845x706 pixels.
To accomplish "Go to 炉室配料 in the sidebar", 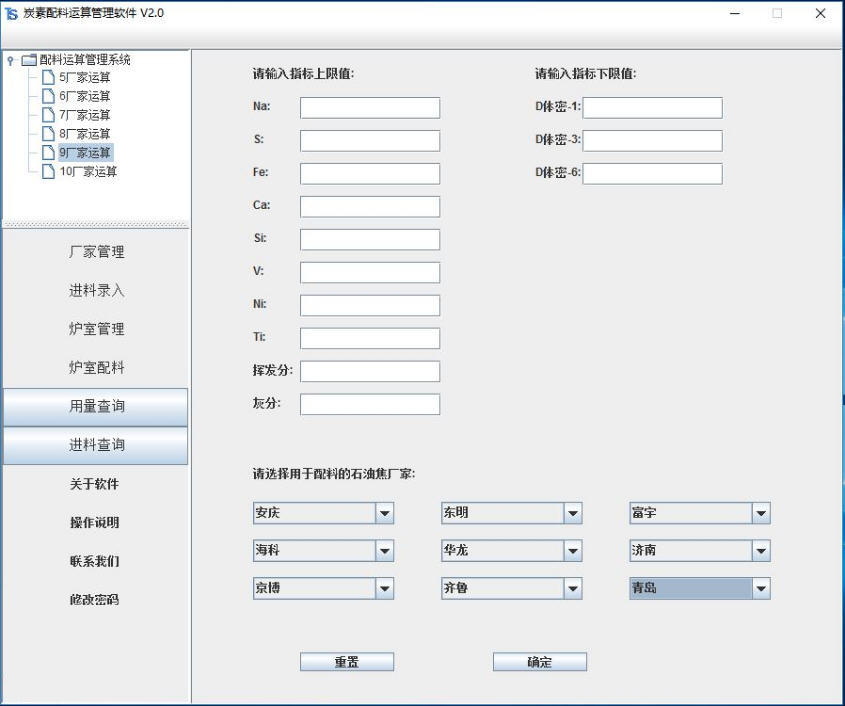I will coord(96,368).
